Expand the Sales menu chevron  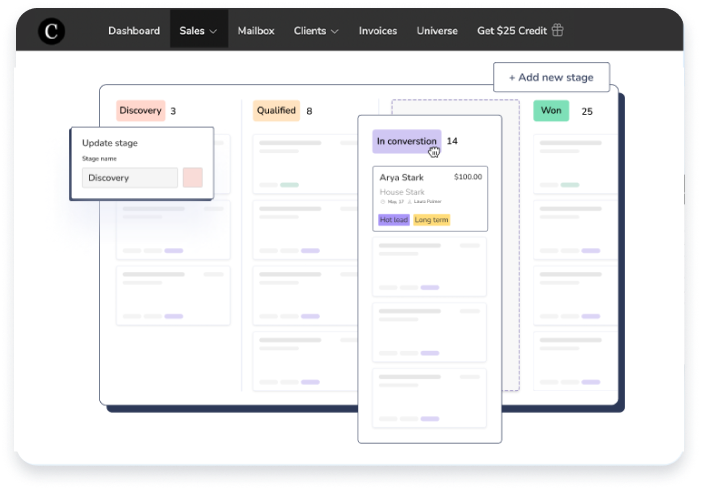pyautogui.click(x=213, y=32)
